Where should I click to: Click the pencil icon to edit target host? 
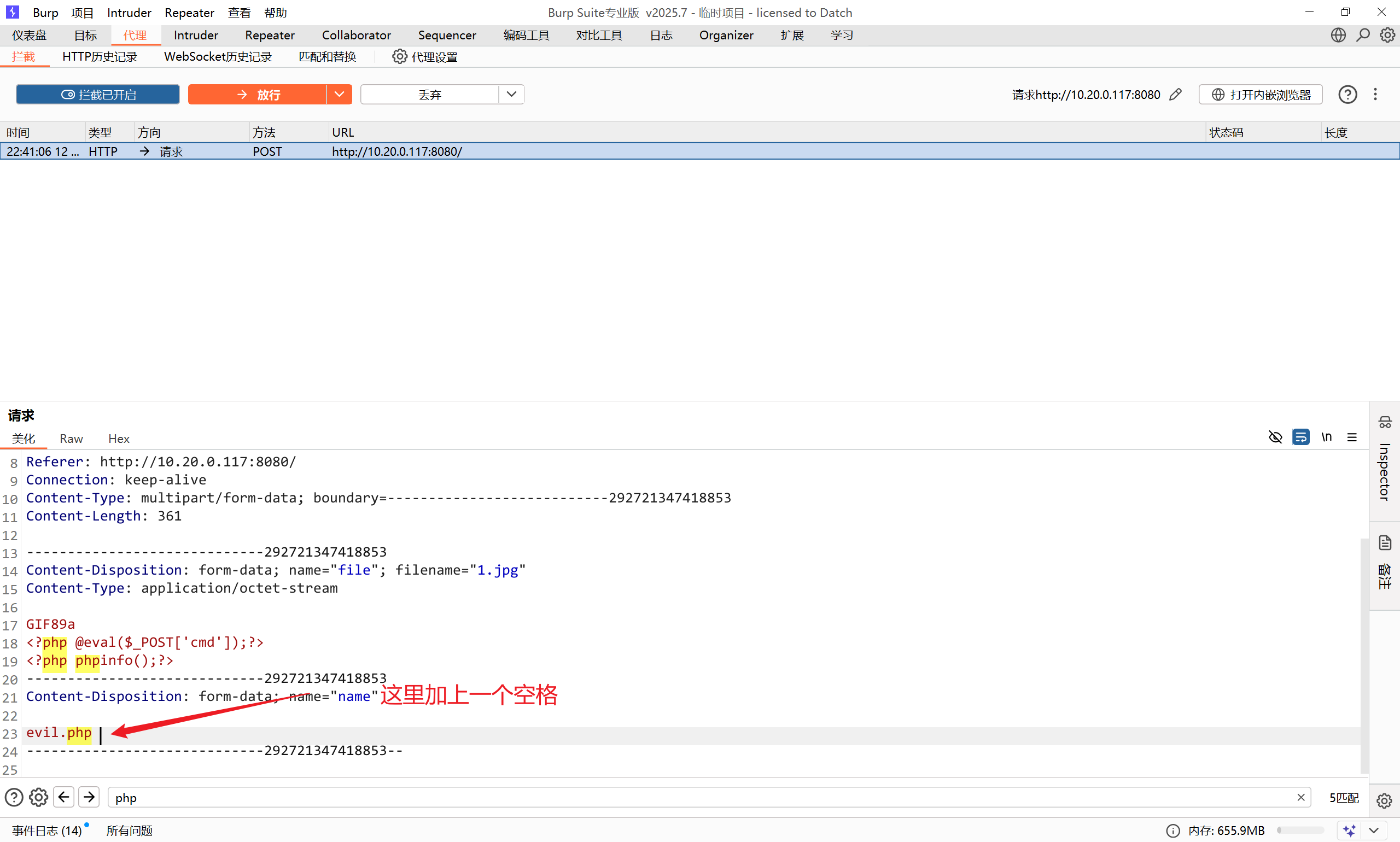(x=1176, y=94)
